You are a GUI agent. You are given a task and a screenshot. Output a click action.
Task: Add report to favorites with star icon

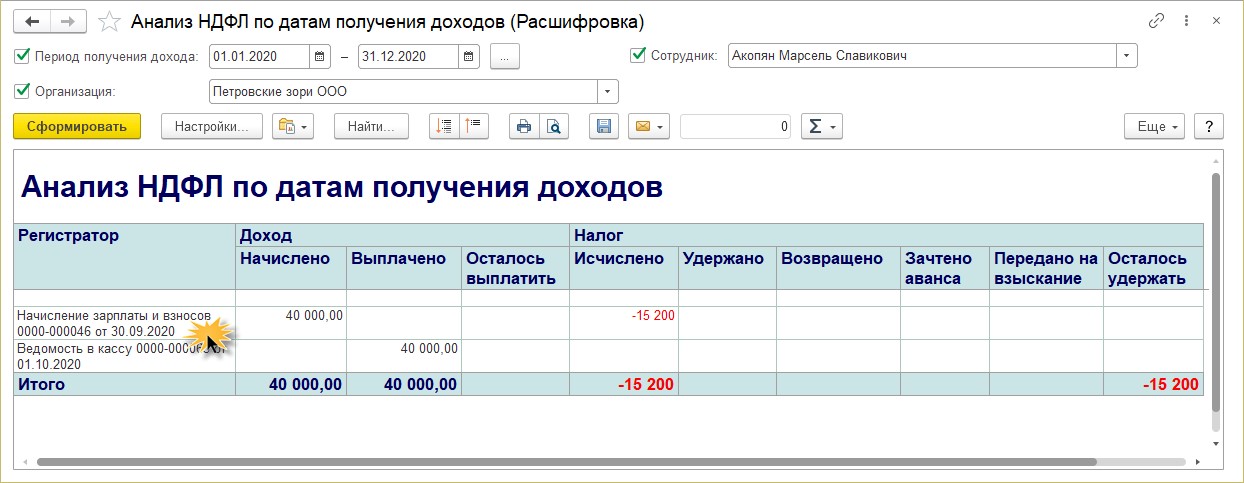tap(111, 21)
